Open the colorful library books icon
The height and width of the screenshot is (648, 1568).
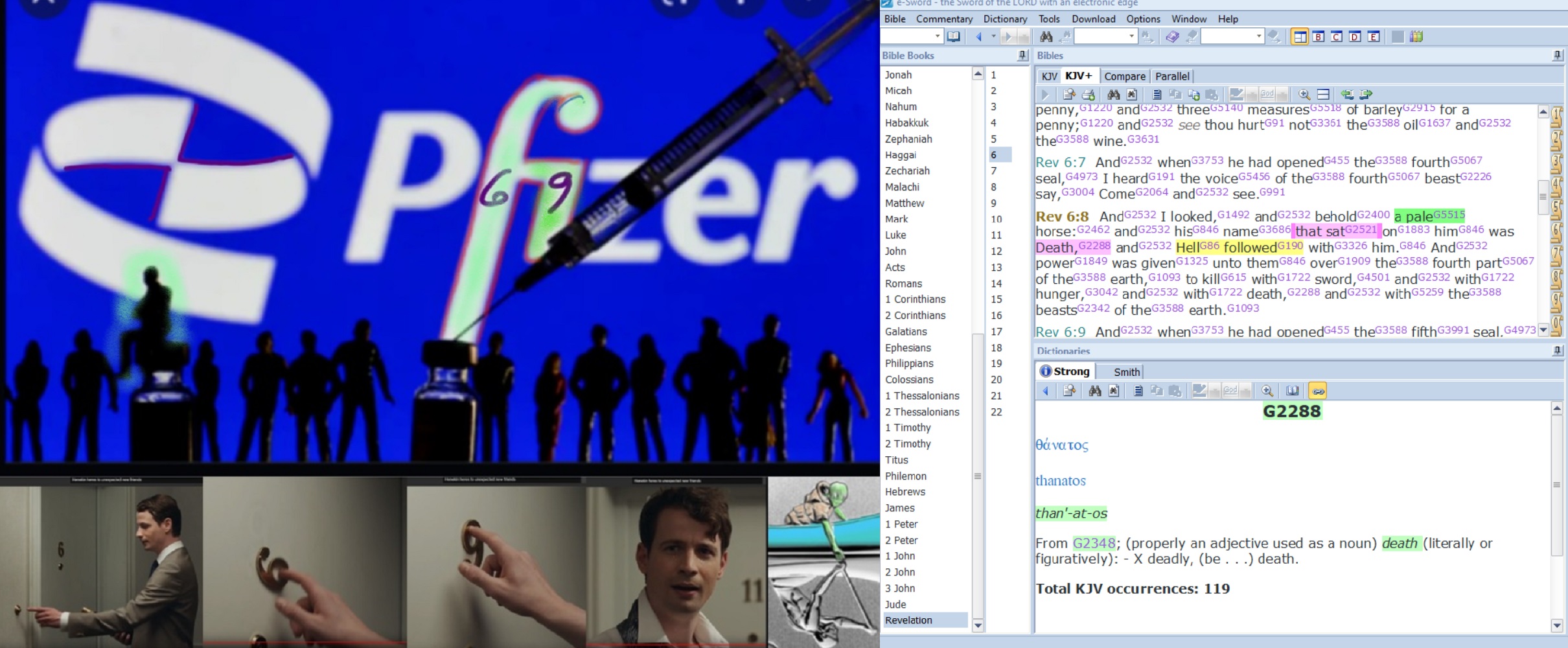[x=1416, y=37]
